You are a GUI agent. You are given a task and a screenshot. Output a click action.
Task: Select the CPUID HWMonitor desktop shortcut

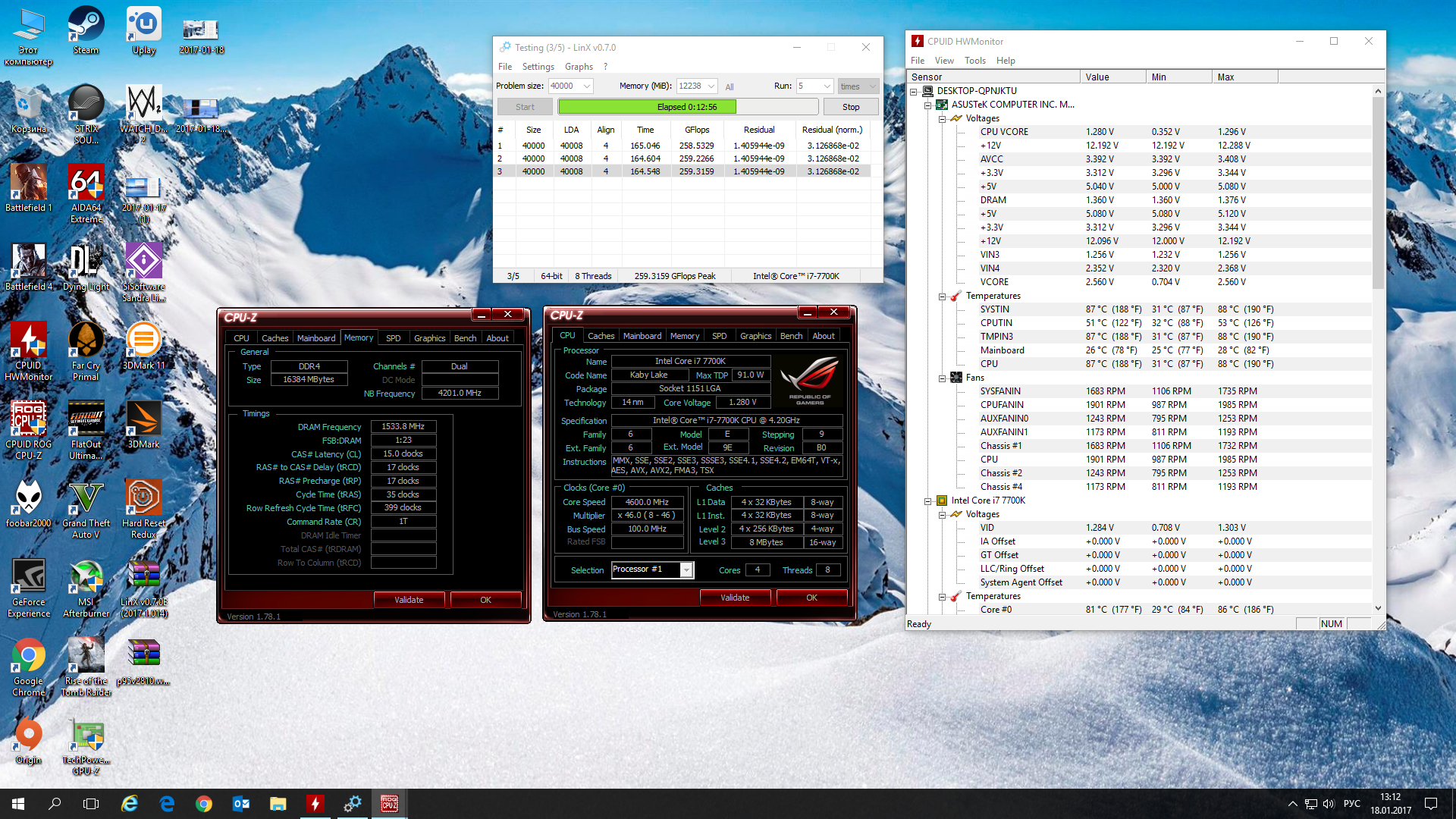(29, 351)
